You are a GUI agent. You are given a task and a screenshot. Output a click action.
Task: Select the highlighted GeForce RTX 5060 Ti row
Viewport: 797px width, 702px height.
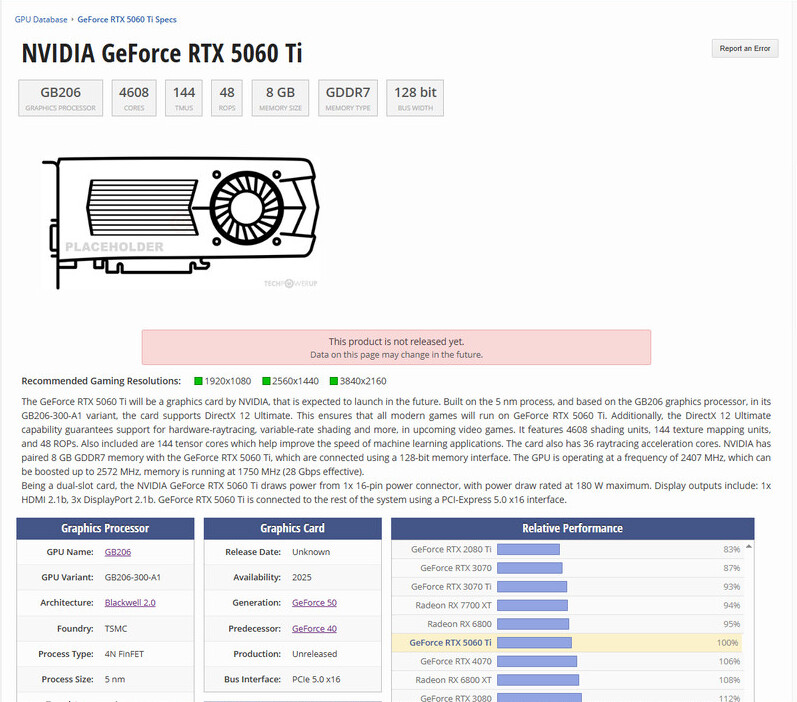point(567,643)
